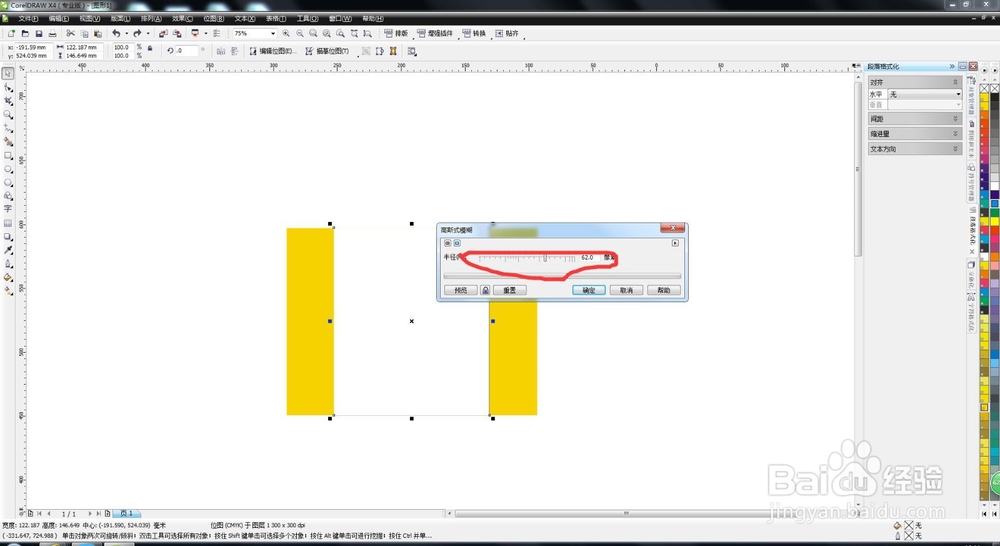
Task: Toggle the lock ratio padlock in property bar
Action: [x=150, y=48]
